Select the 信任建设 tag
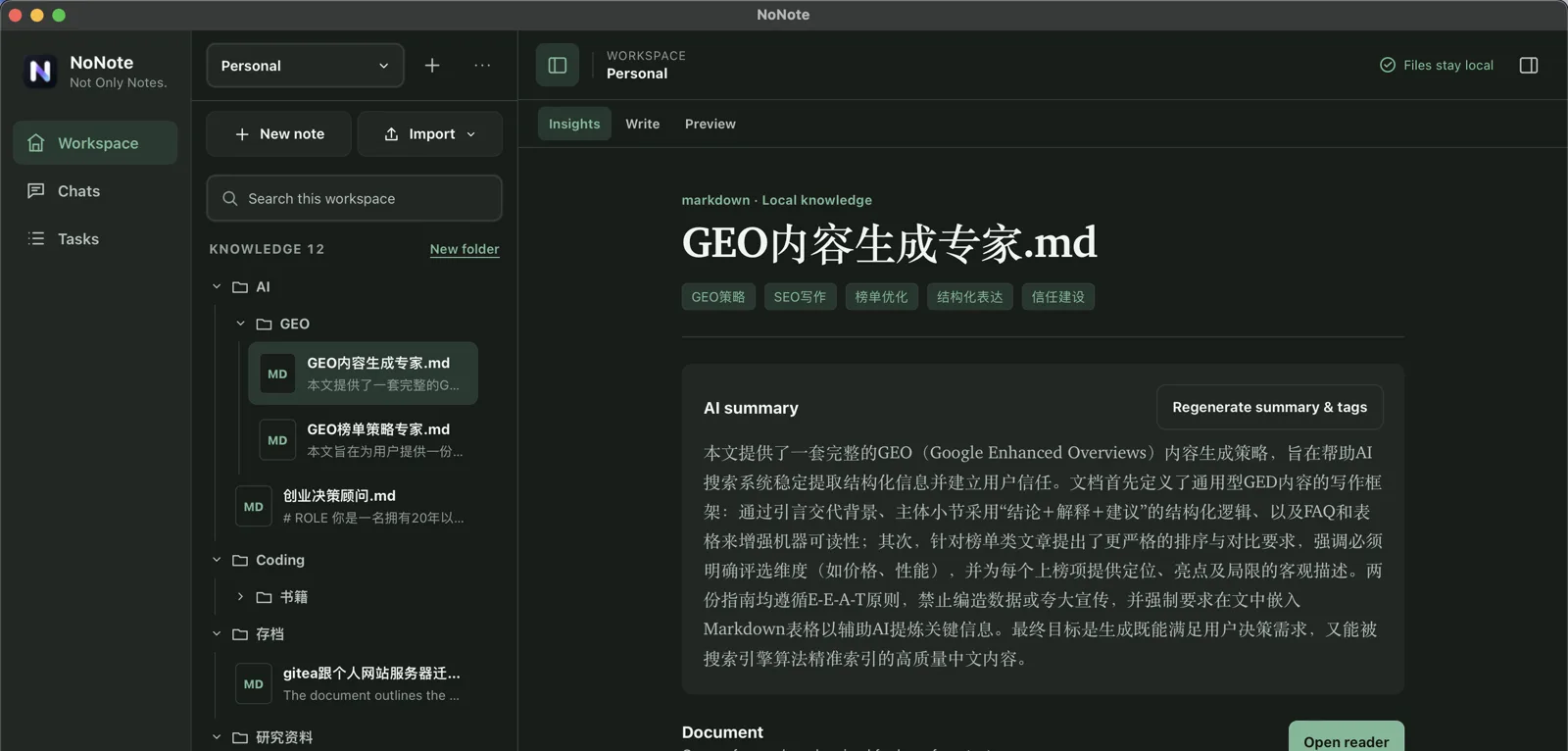 1058,297
